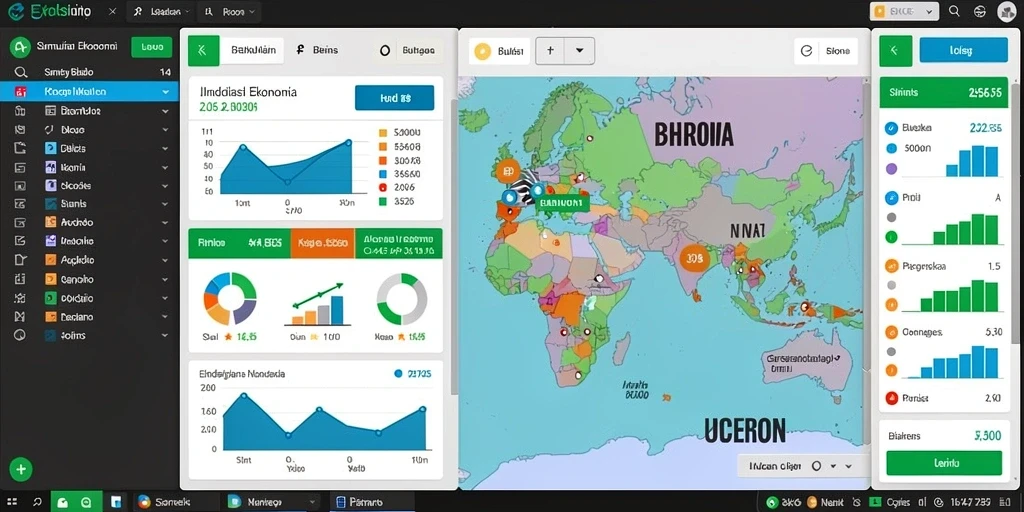Click the map plus zoom button

click(550, 51)
